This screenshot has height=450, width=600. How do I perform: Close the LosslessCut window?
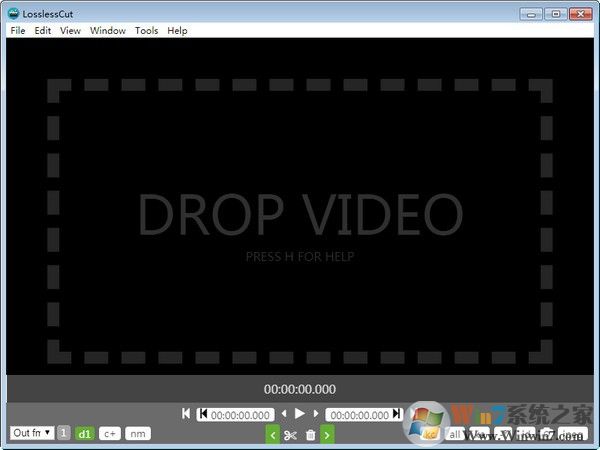click(x=580, y=14)
